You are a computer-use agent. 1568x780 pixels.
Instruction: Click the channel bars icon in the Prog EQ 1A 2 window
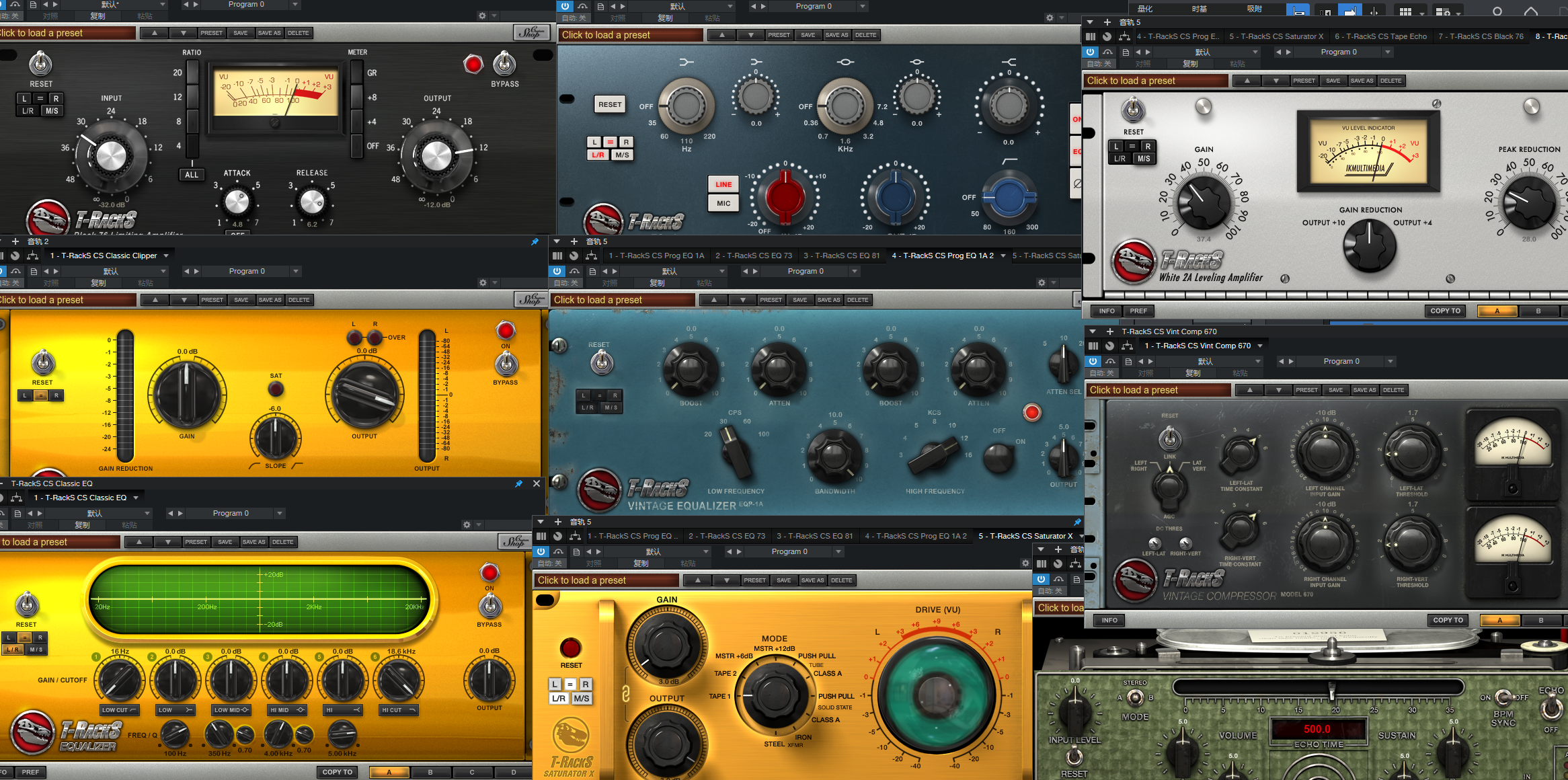[557, 256]
